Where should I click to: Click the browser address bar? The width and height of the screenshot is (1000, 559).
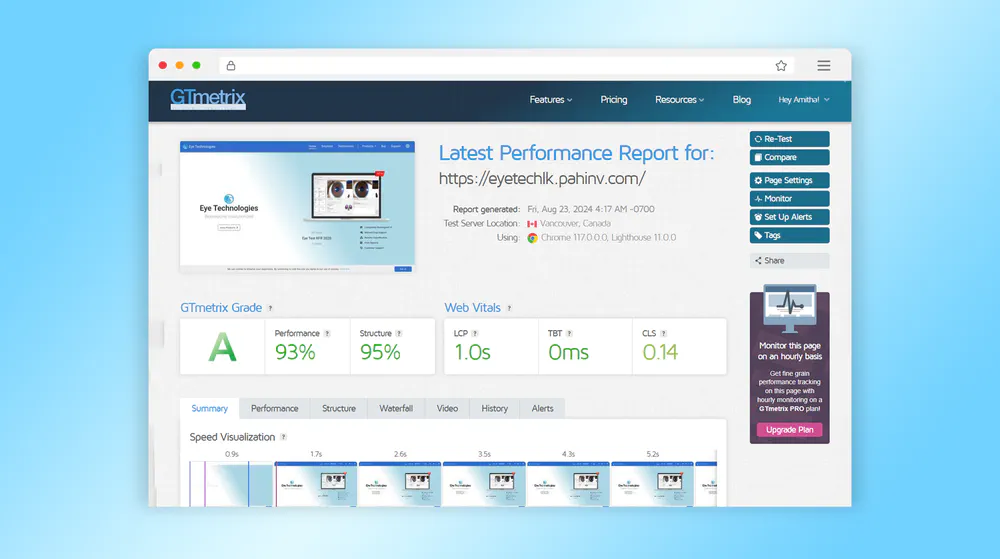506,66
